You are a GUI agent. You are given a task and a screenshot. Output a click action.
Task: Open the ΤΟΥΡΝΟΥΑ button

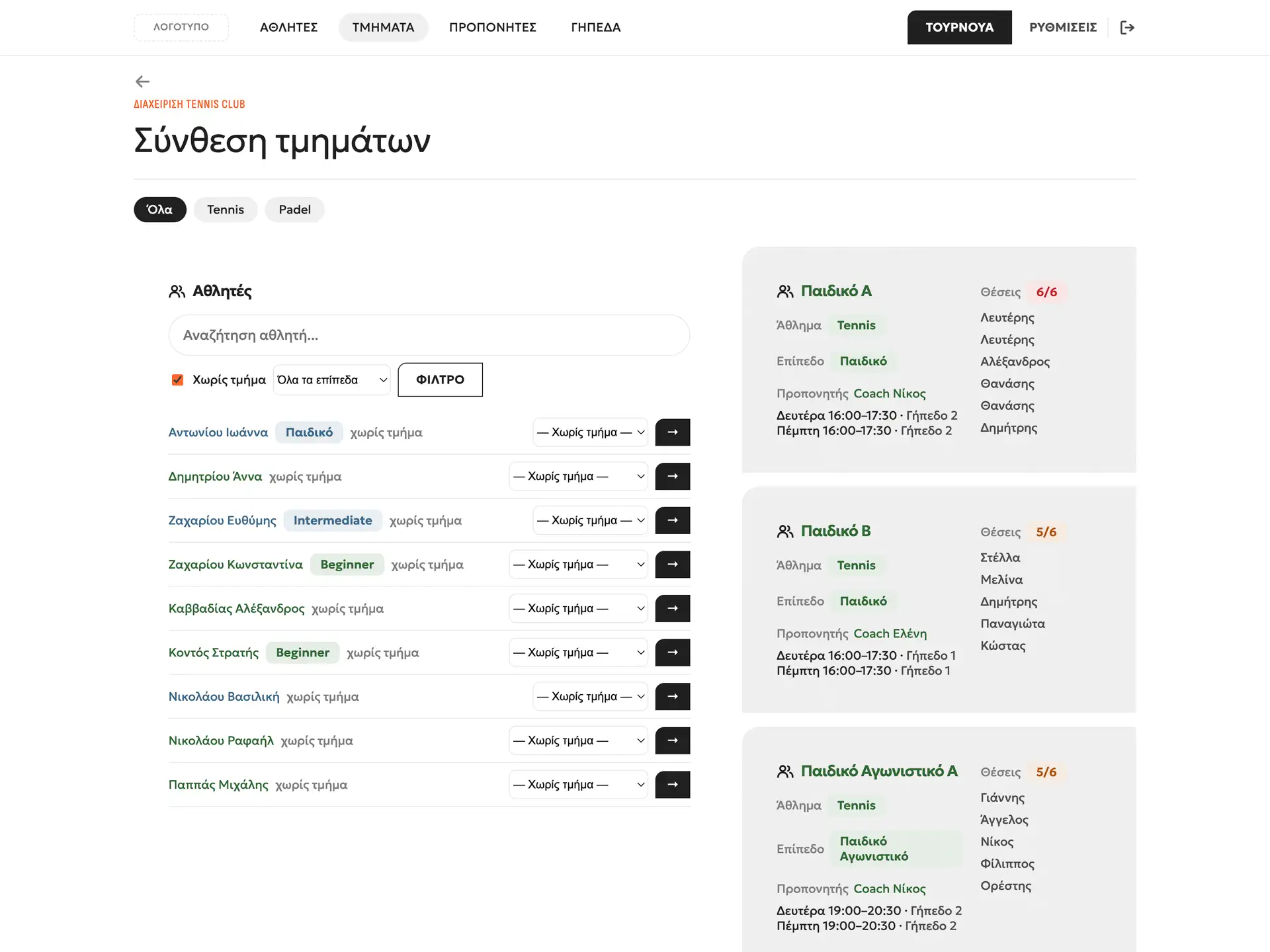960,27
